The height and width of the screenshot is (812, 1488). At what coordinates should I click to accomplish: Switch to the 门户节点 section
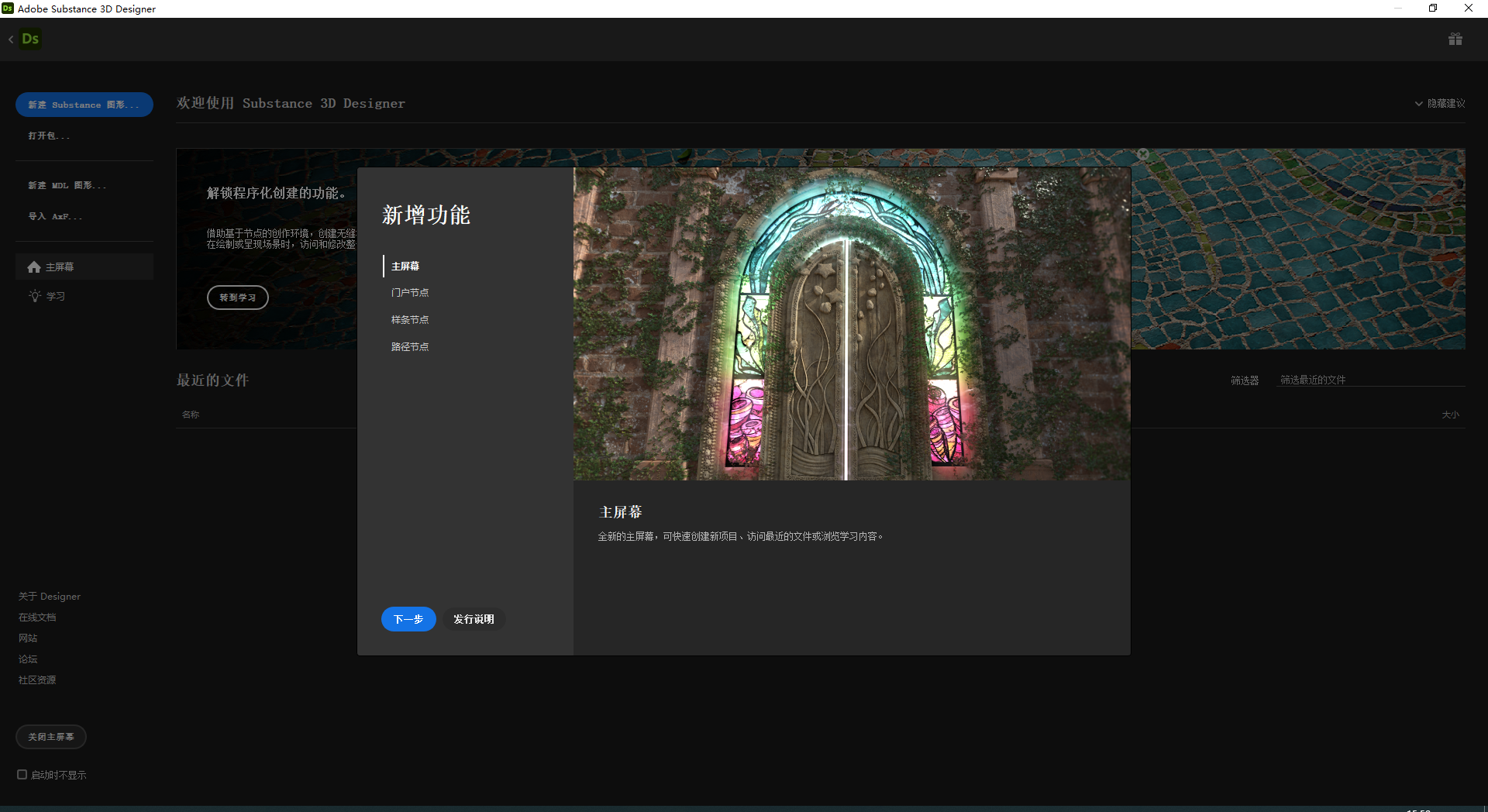point(411,292)
